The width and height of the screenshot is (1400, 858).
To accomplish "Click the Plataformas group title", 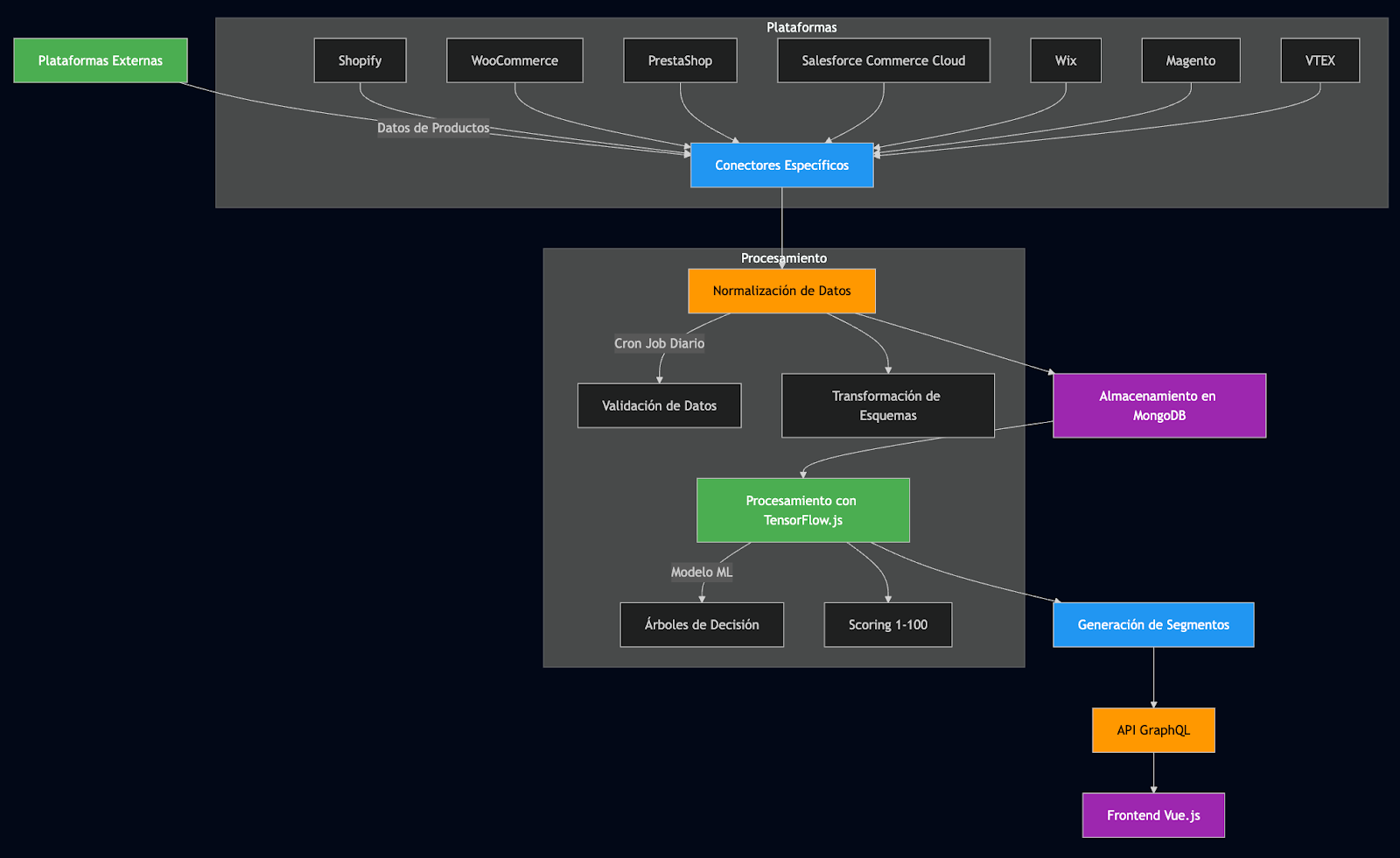I will coord(801,27).
